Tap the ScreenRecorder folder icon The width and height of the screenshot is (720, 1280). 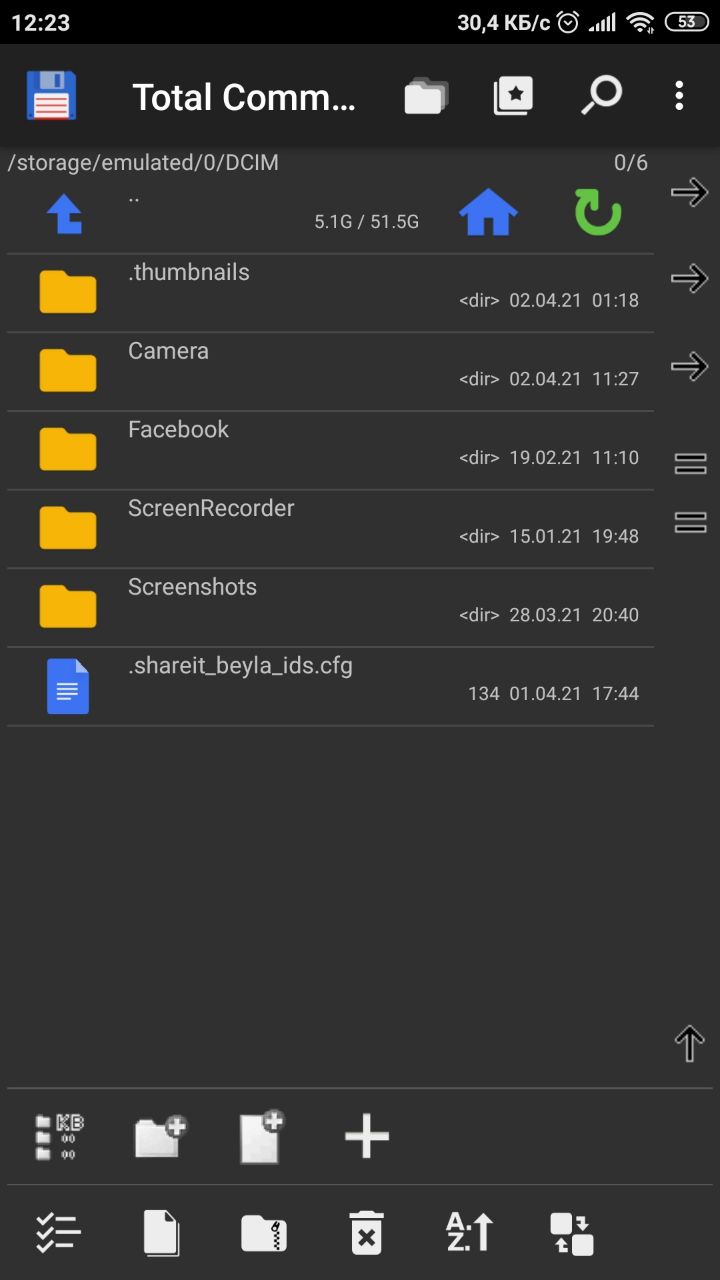point(68,528)
